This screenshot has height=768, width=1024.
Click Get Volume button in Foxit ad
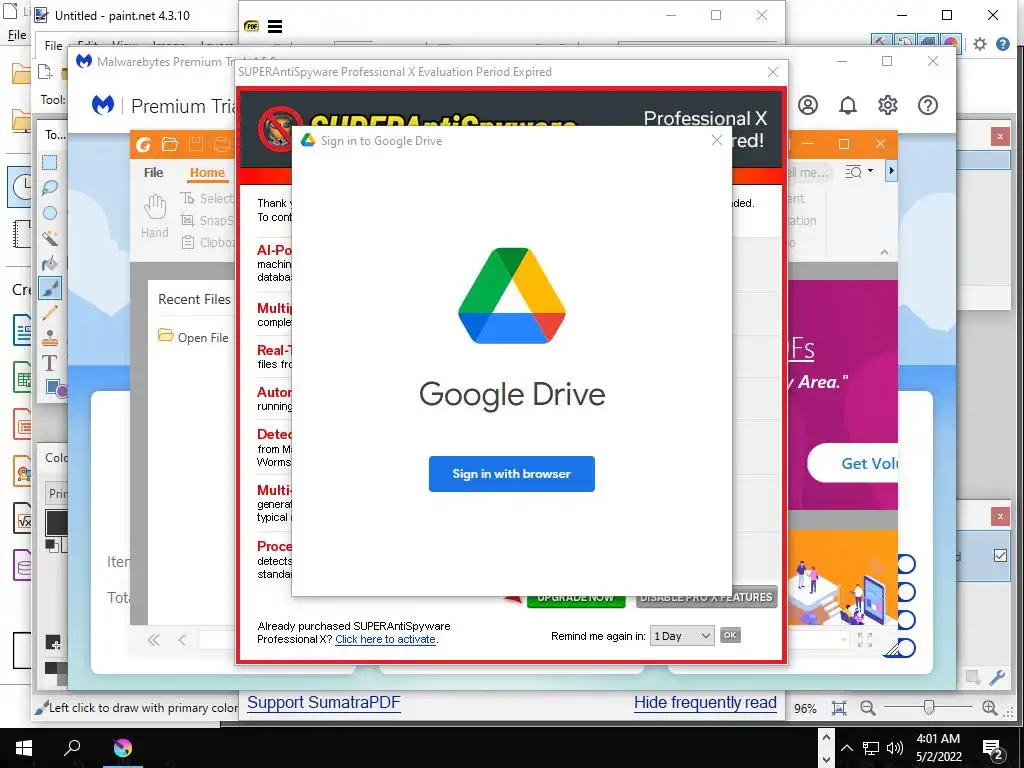pyautogui.click(x=853, y=463)
